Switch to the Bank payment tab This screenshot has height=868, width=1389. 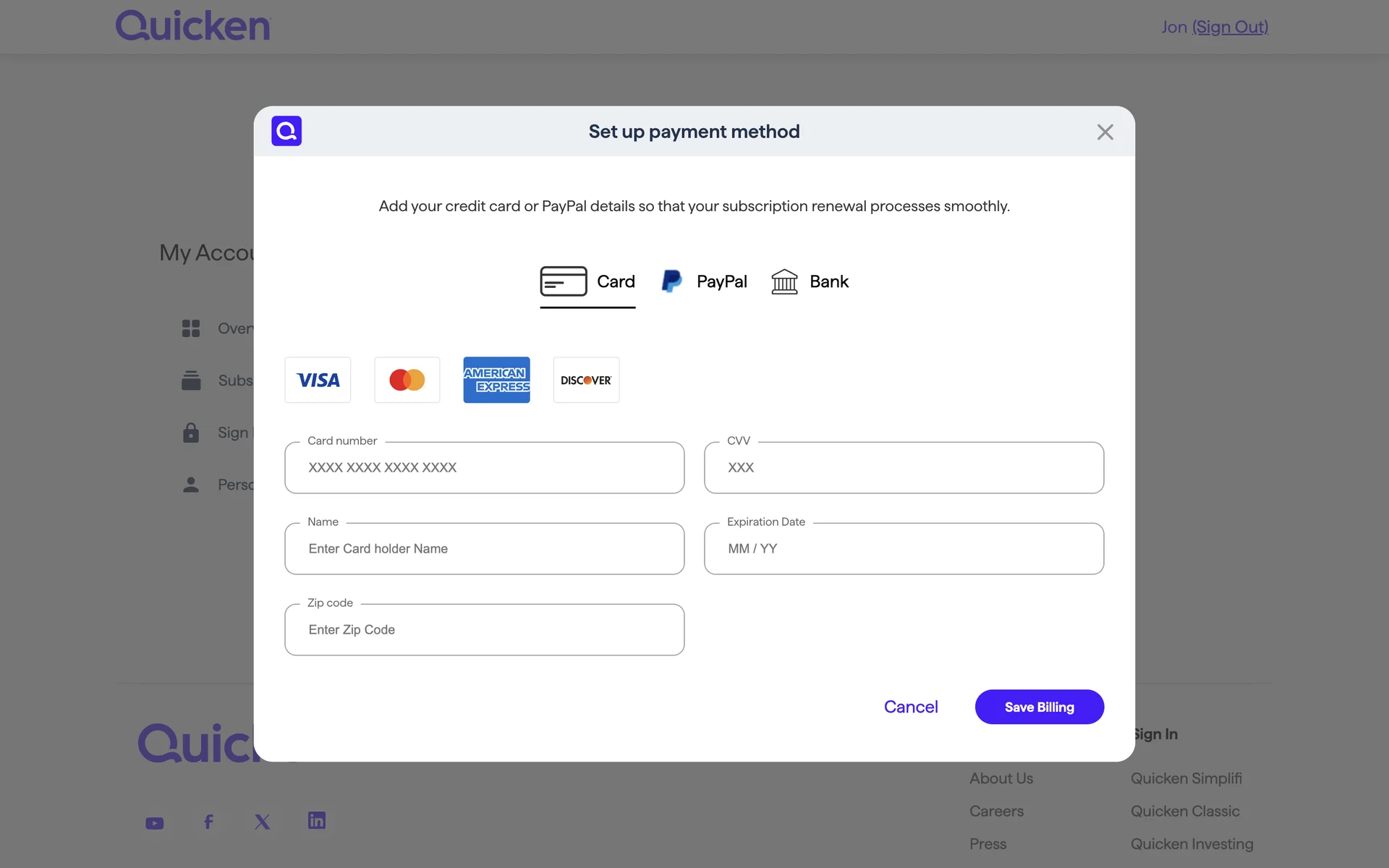[810, 281]
